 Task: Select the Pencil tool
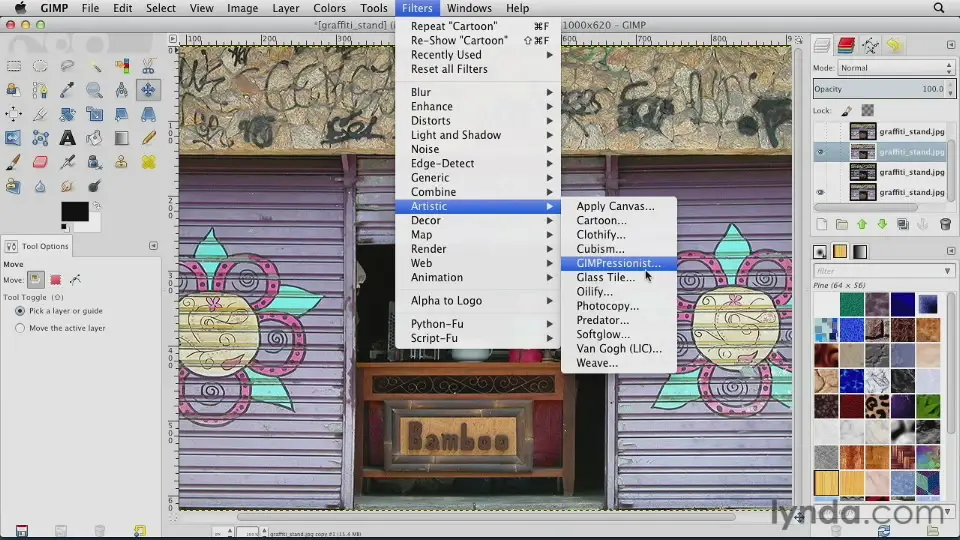[x=148, y=138]
